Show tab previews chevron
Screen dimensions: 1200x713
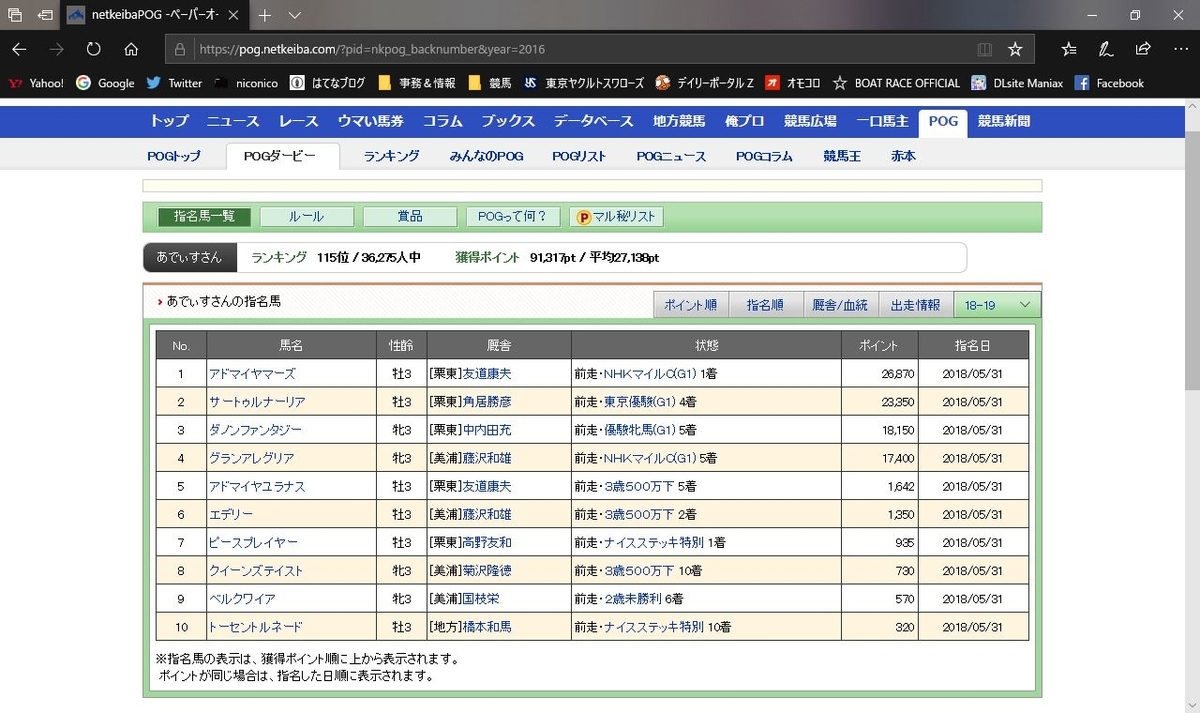click(x=295, y=16)
